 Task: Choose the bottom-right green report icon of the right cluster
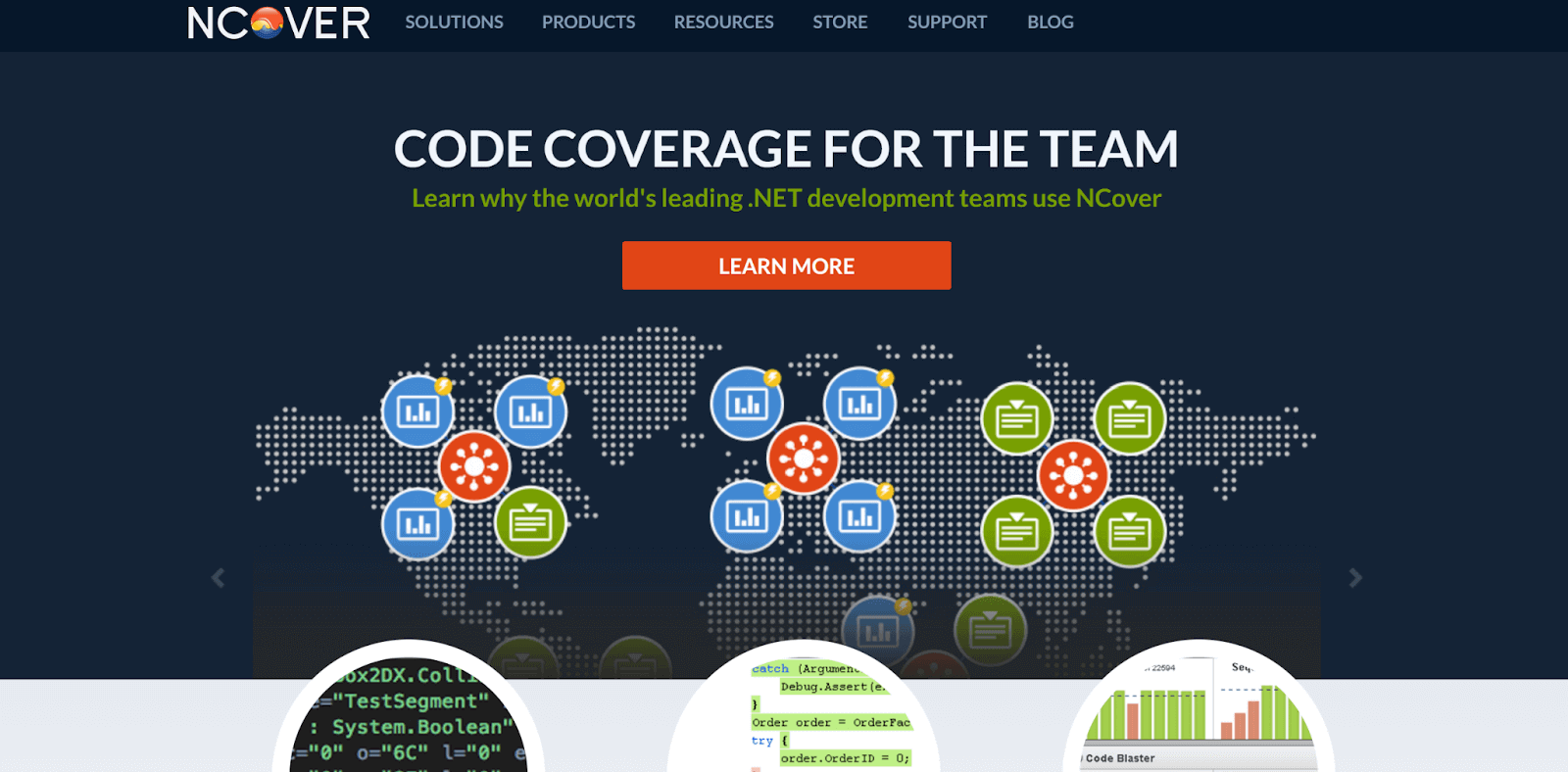[1130, 532]
